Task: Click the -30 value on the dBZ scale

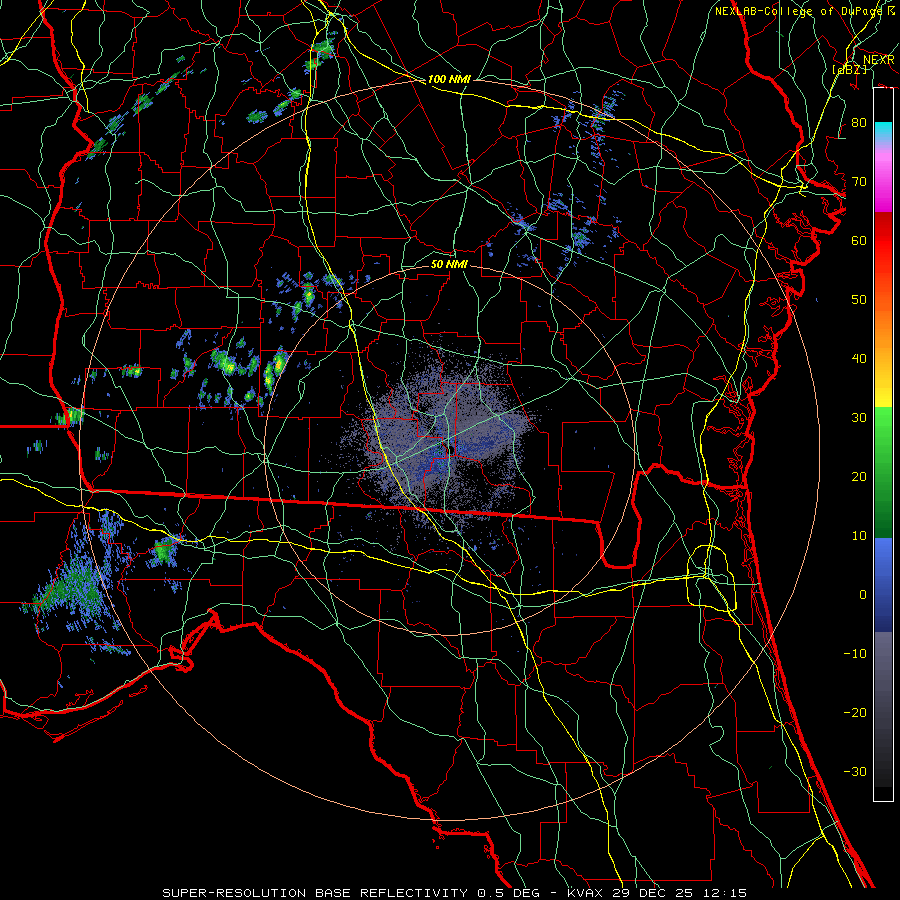Action: [855, 771]
